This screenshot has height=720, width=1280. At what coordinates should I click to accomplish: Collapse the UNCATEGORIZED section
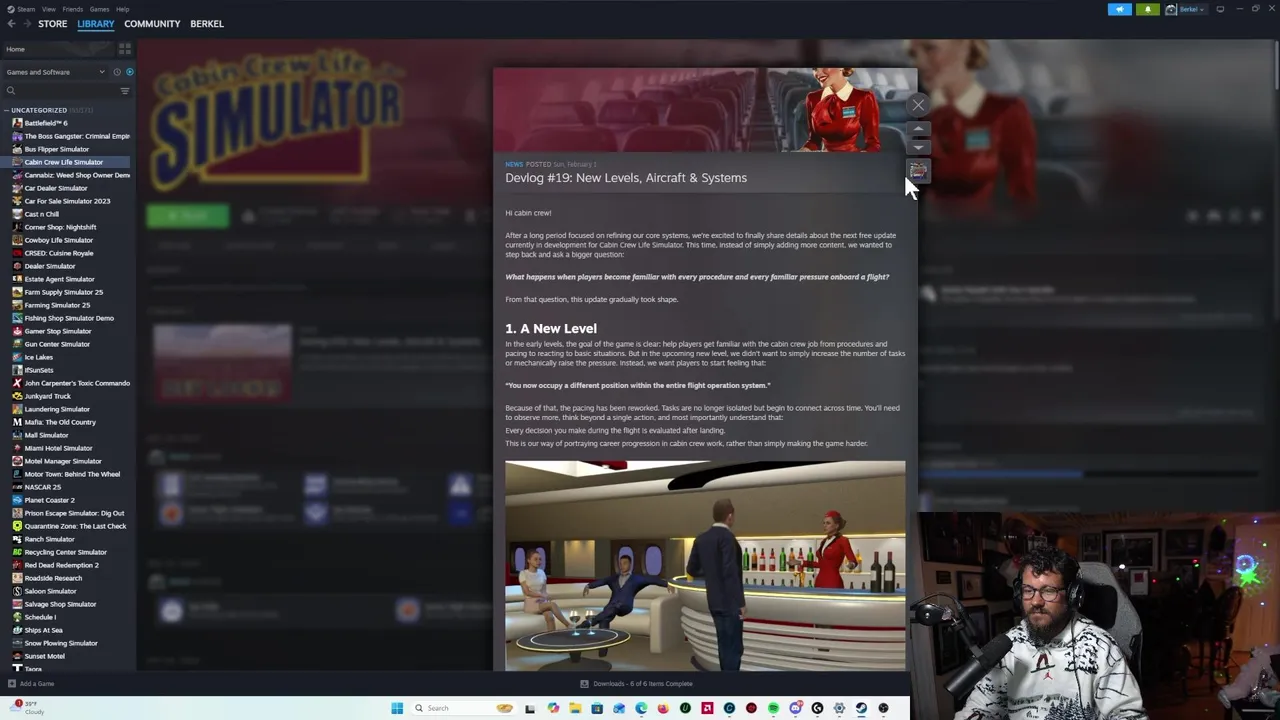[x=7, y=110]
